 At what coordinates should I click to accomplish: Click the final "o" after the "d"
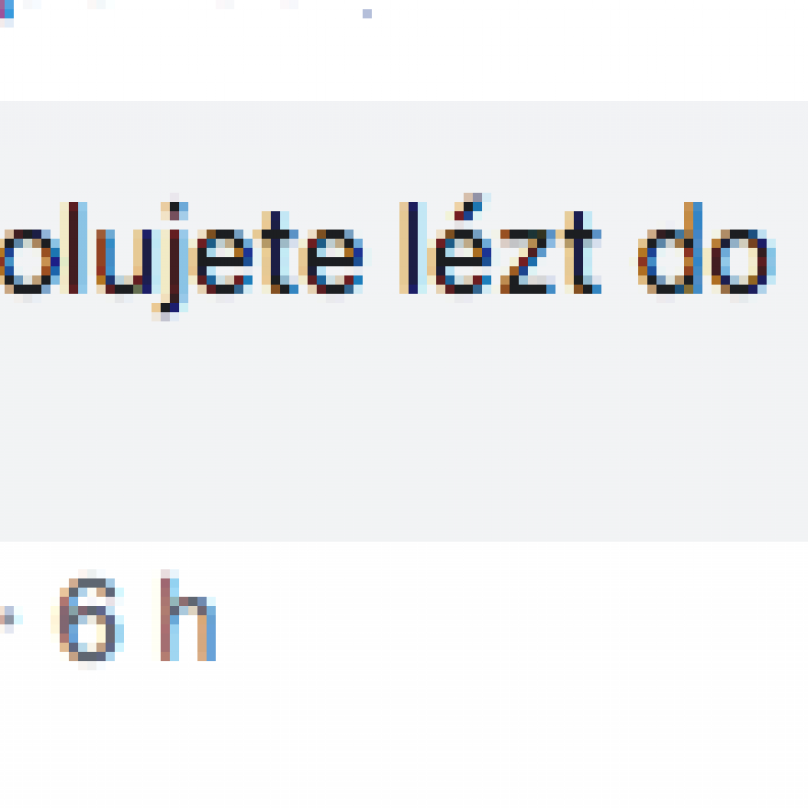741,262
